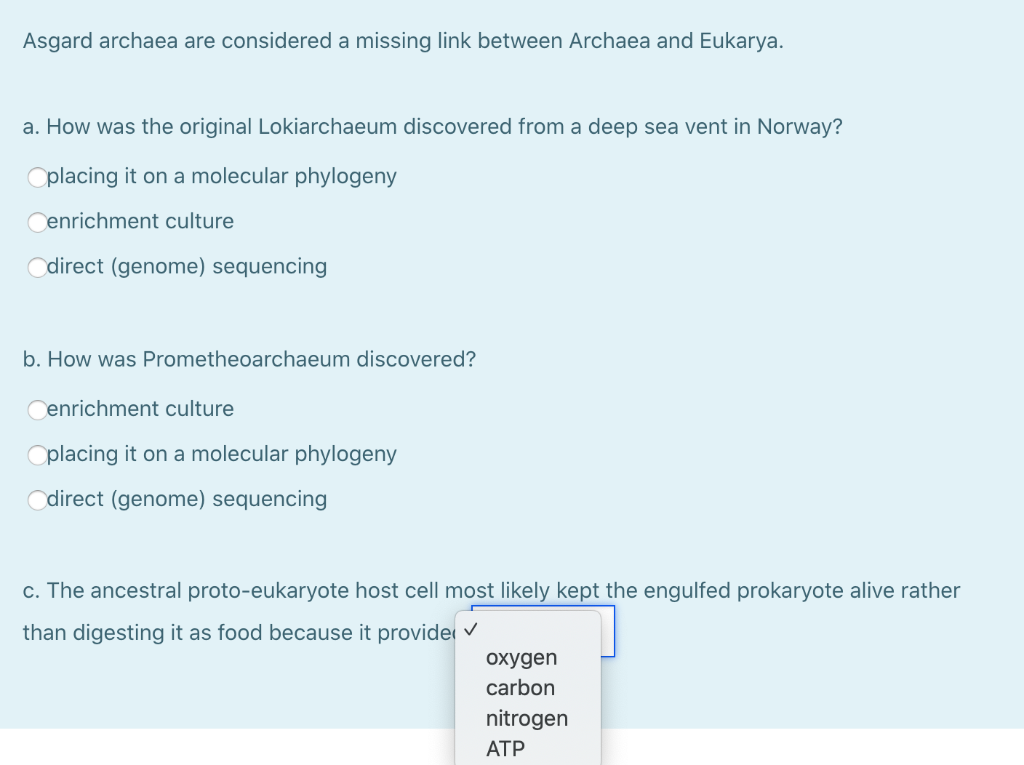
Task: Click the Asgard archaea introductory statement
Action: 403,41
